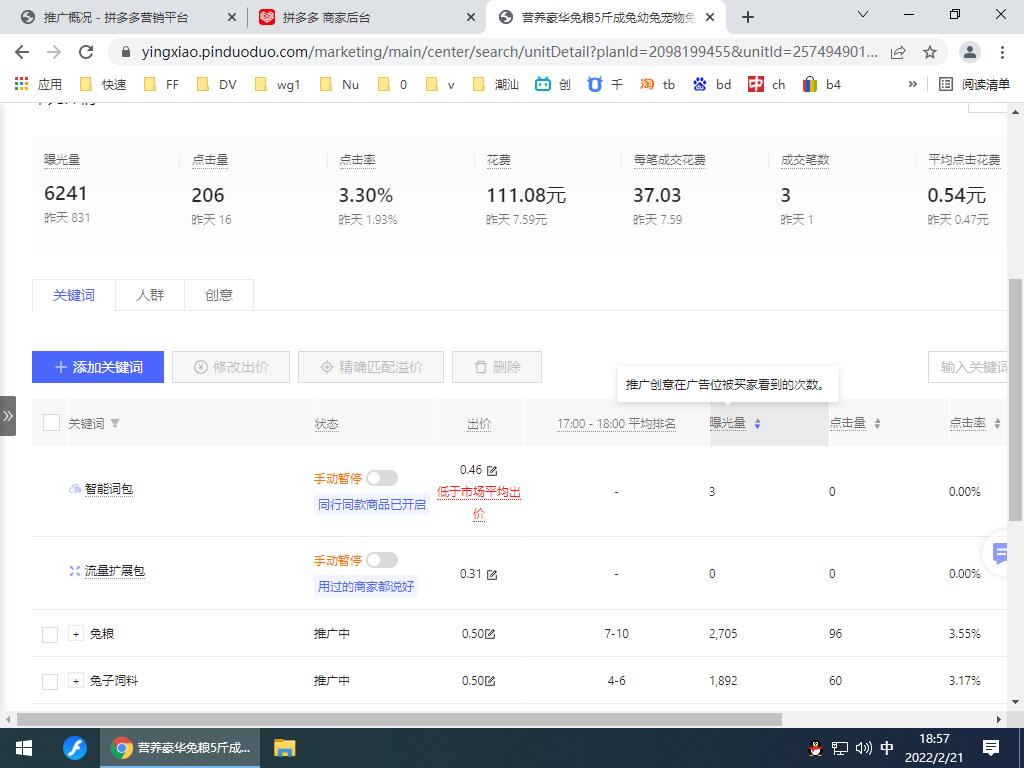The image size is (1024, 768).
Task: Open 流量扩展包 keyword link
Action: (x=115, y=571)
